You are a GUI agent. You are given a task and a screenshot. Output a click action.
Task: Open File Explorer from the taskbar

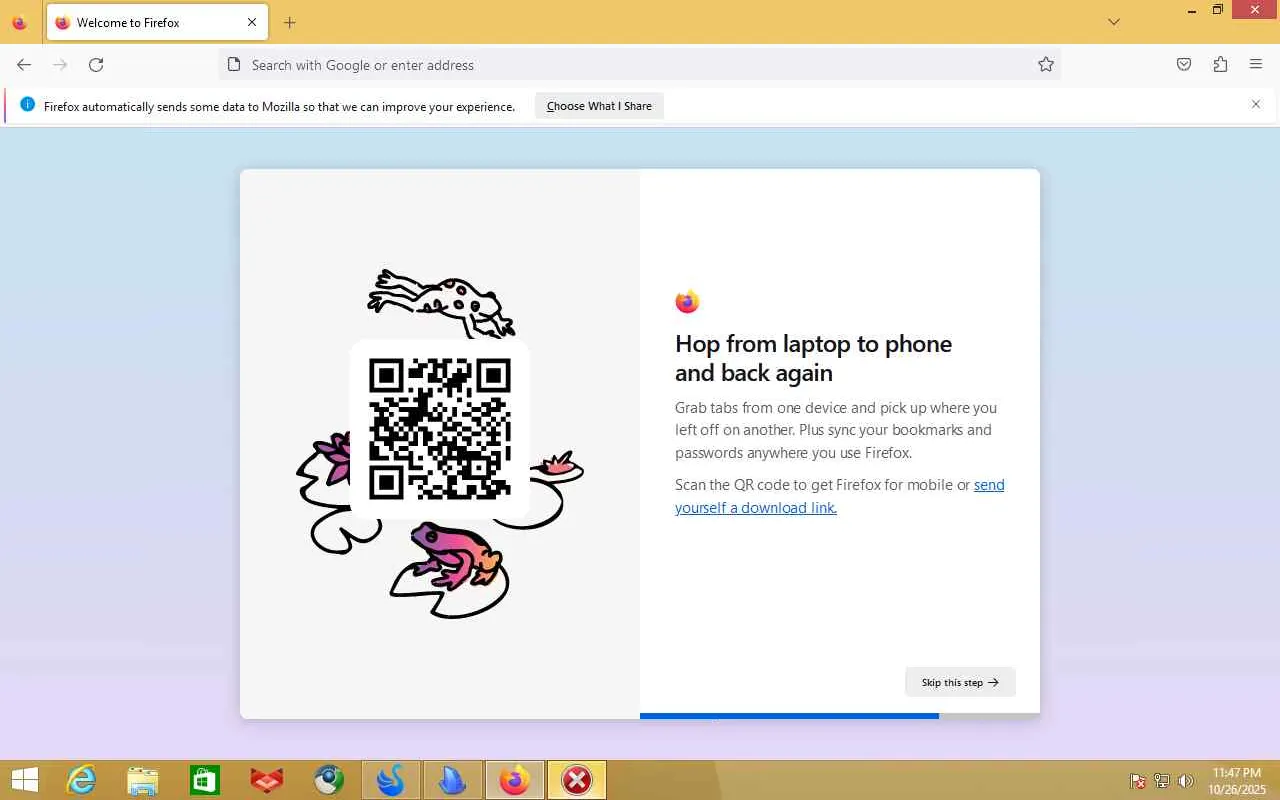[143, 780]
